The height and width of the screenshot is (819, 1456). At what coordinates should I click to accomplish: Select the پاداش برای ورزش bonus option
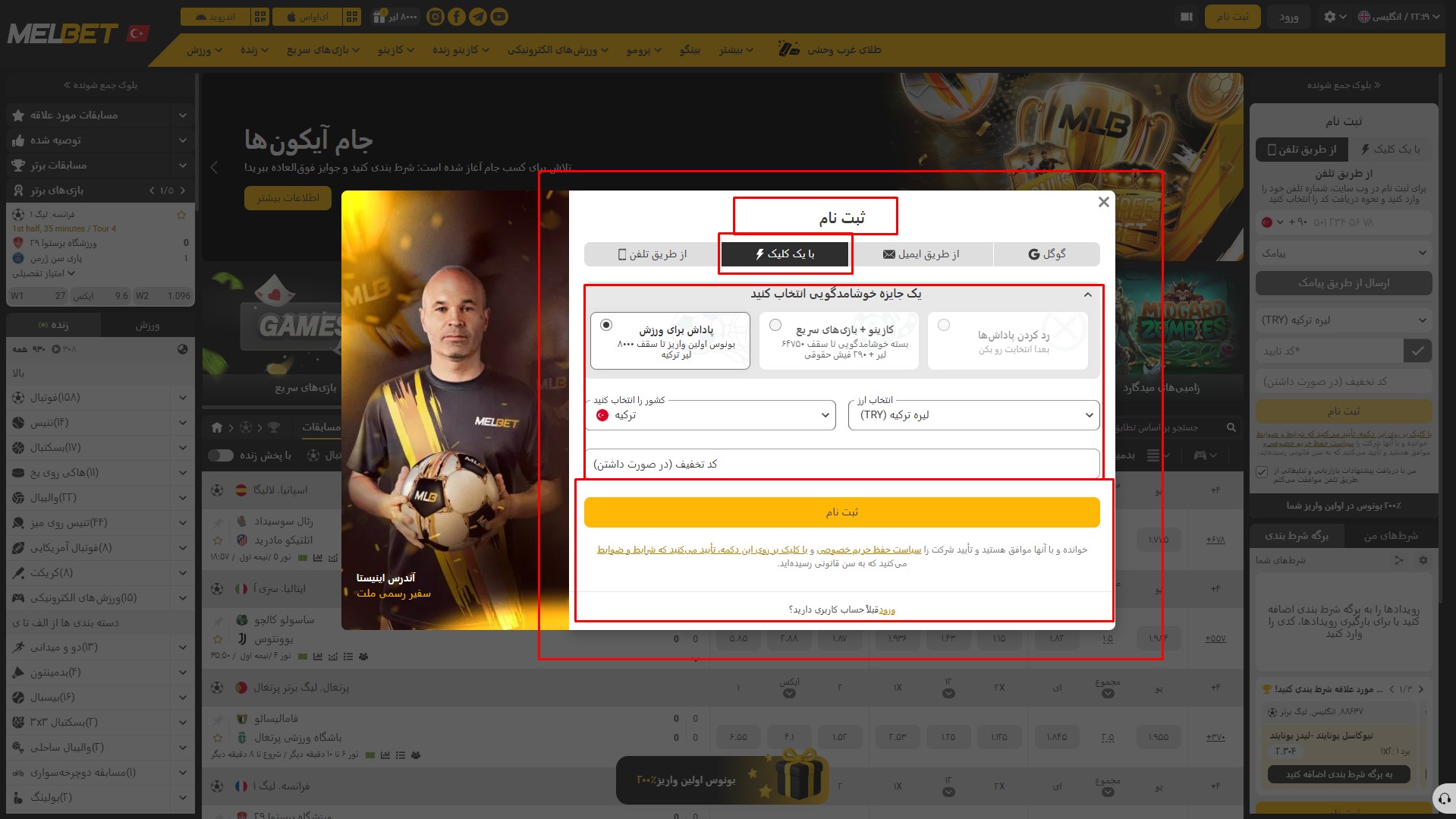tap(670, 341)
